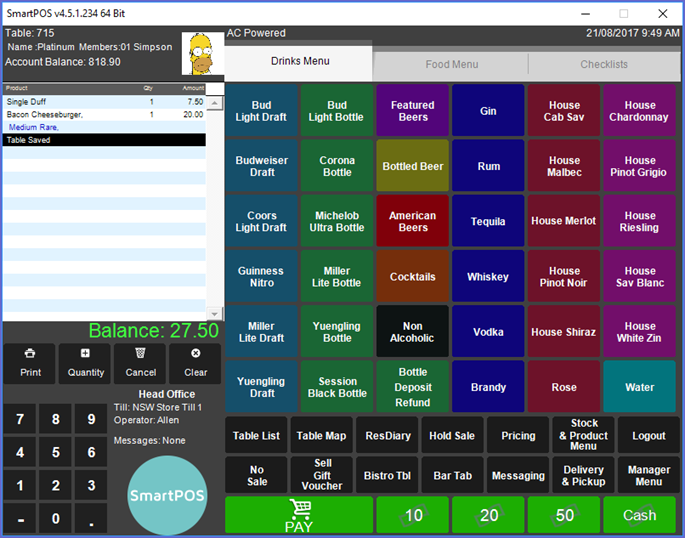Viewport: 685px width, 538px height.
Task: Select the Single Duff order line
Action: coord(104,102)
